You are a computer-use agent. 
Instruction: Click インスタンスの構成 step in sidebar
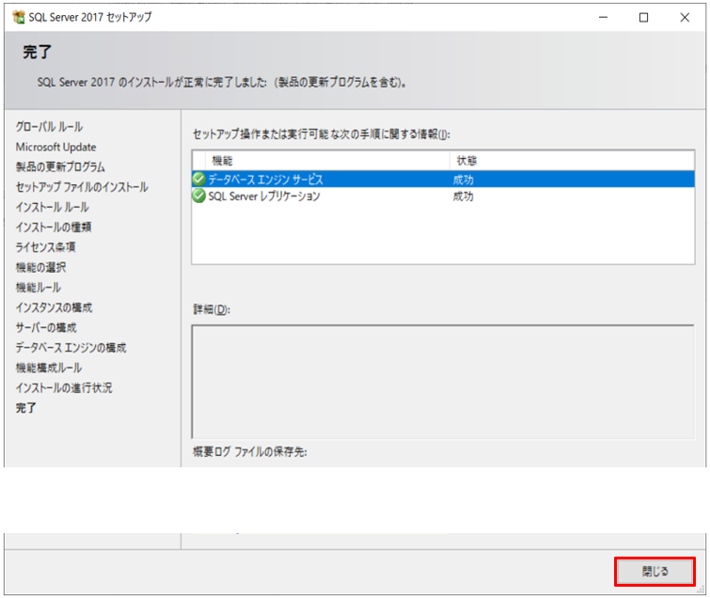pos(54,308)
